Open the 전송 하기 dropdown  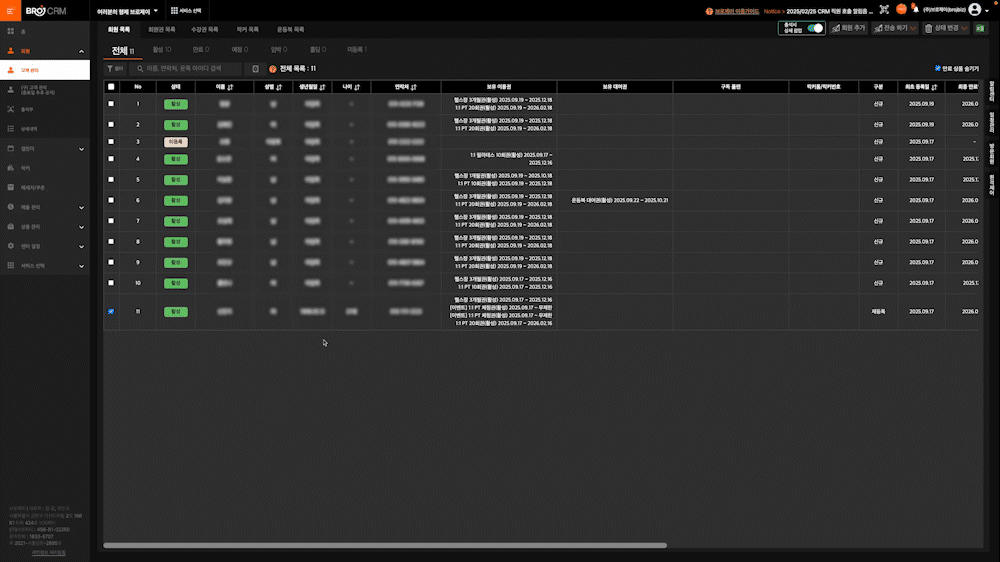(x=895, y=28)
